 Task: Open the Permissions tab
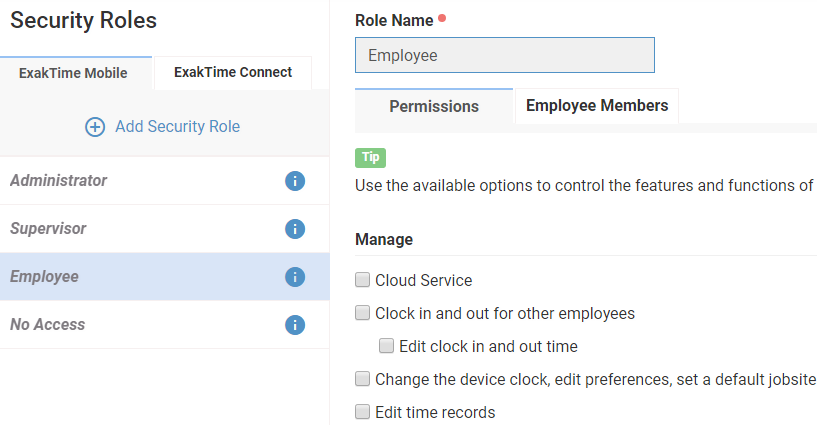(434, 106)
